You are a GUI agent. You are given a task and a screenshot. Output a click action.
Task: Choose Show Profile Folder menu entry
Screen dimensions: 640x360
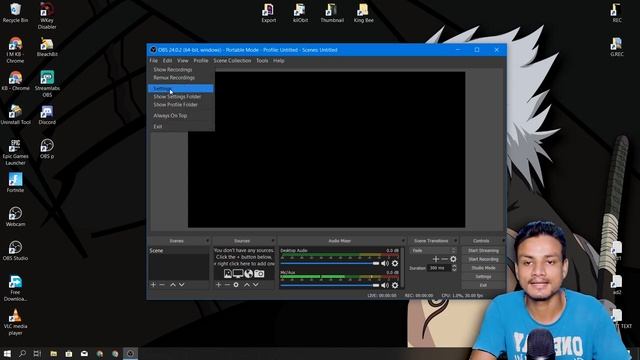pyautogui.click(x=181, y=104)
